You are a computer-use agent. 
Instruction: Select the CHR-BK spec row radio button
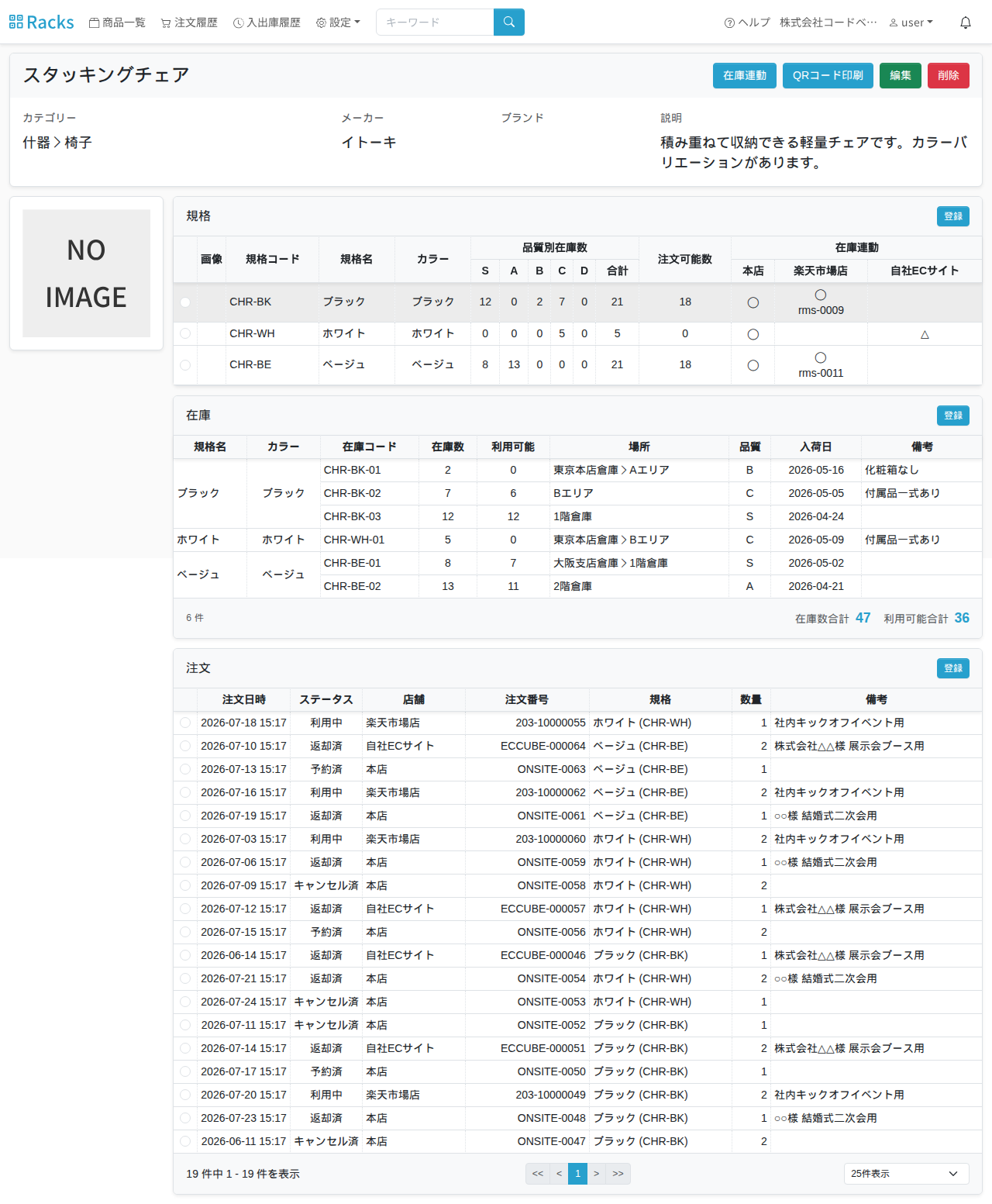pos(185,302)
